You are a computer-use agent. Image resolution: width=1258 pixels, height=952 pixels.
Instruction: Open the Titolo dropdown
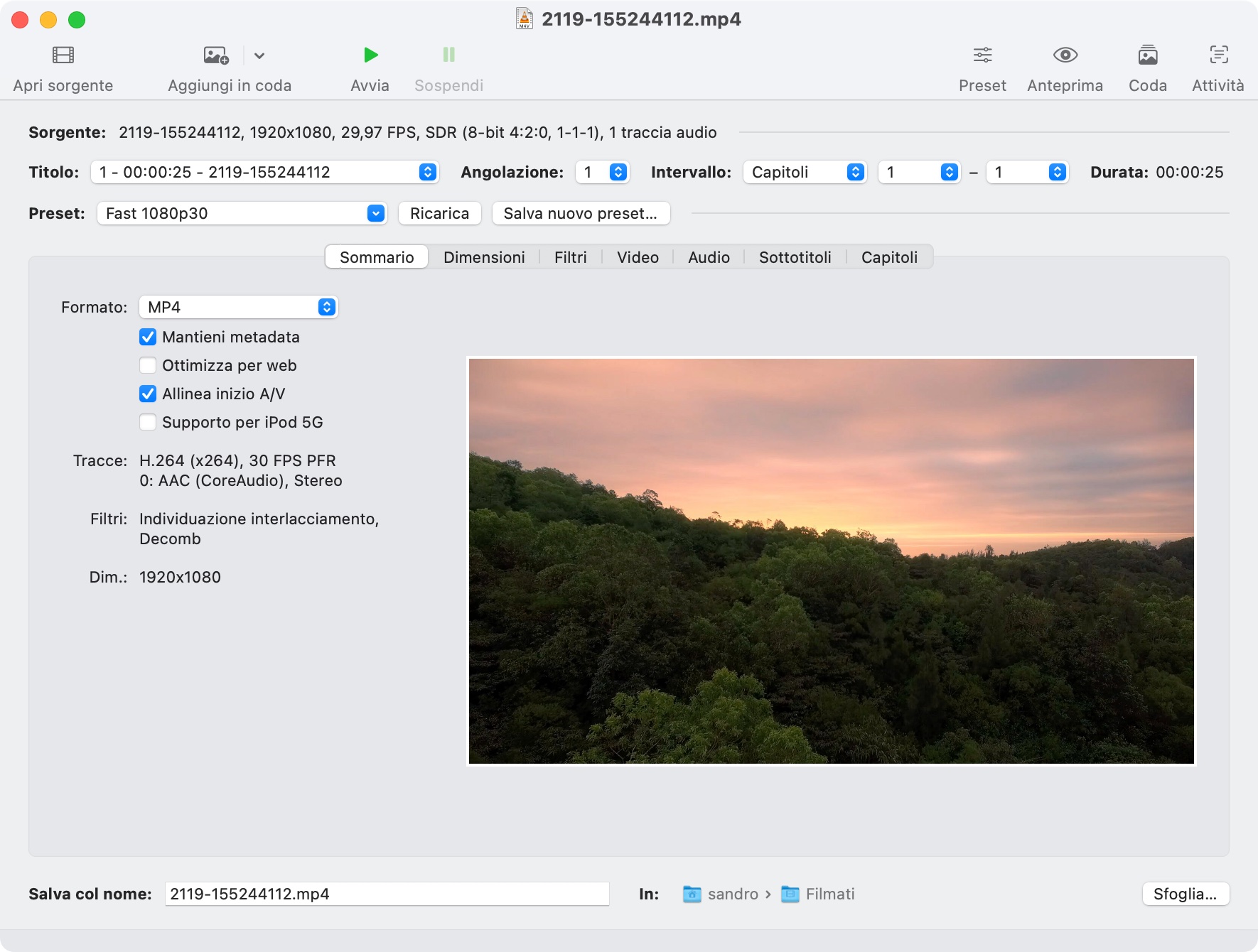(x=264, y=172)
